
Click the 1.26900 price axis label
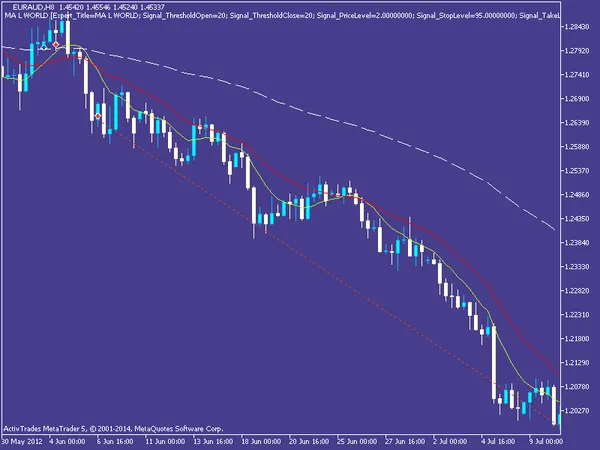tap(577, 99)
